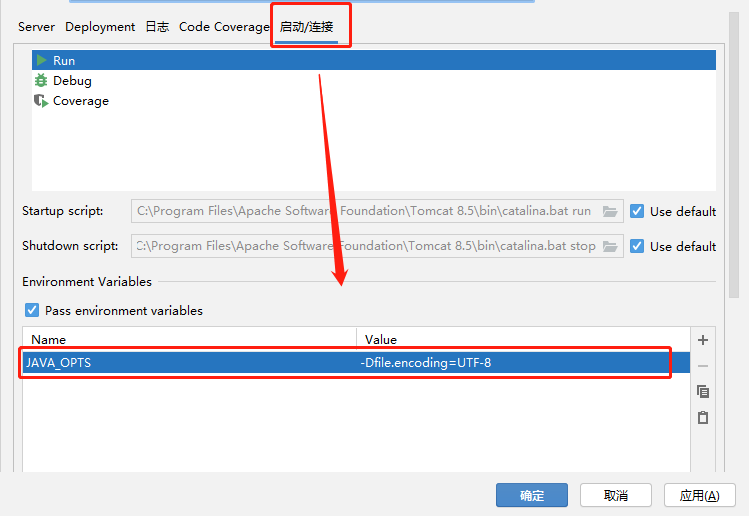
Task: Select the JAVA_OPTS name cell
Action: [x=190, y=363]
